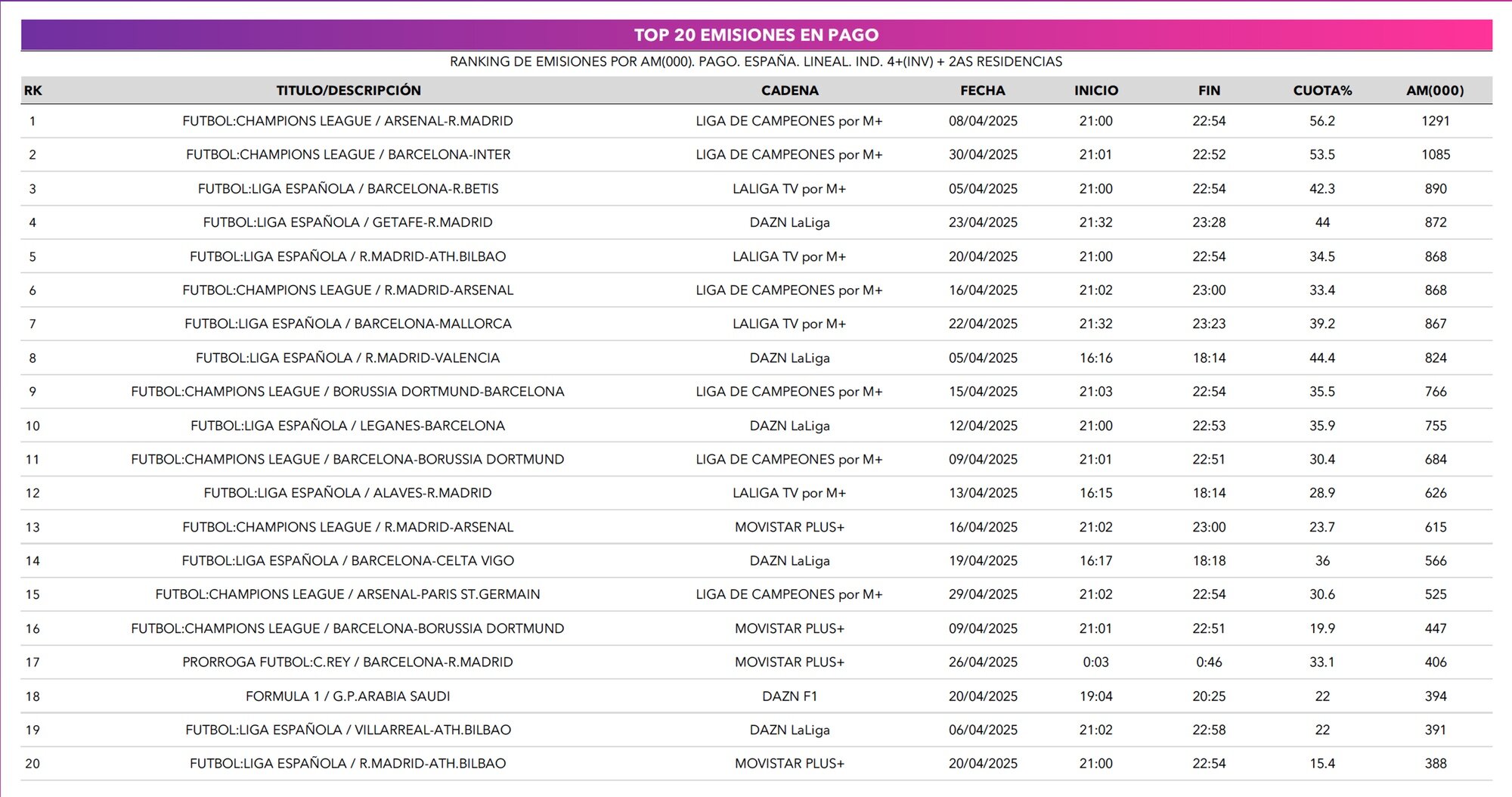Select the CUOTA% column header
This screenshot has width=1512, height=797.
point(1321,91)
